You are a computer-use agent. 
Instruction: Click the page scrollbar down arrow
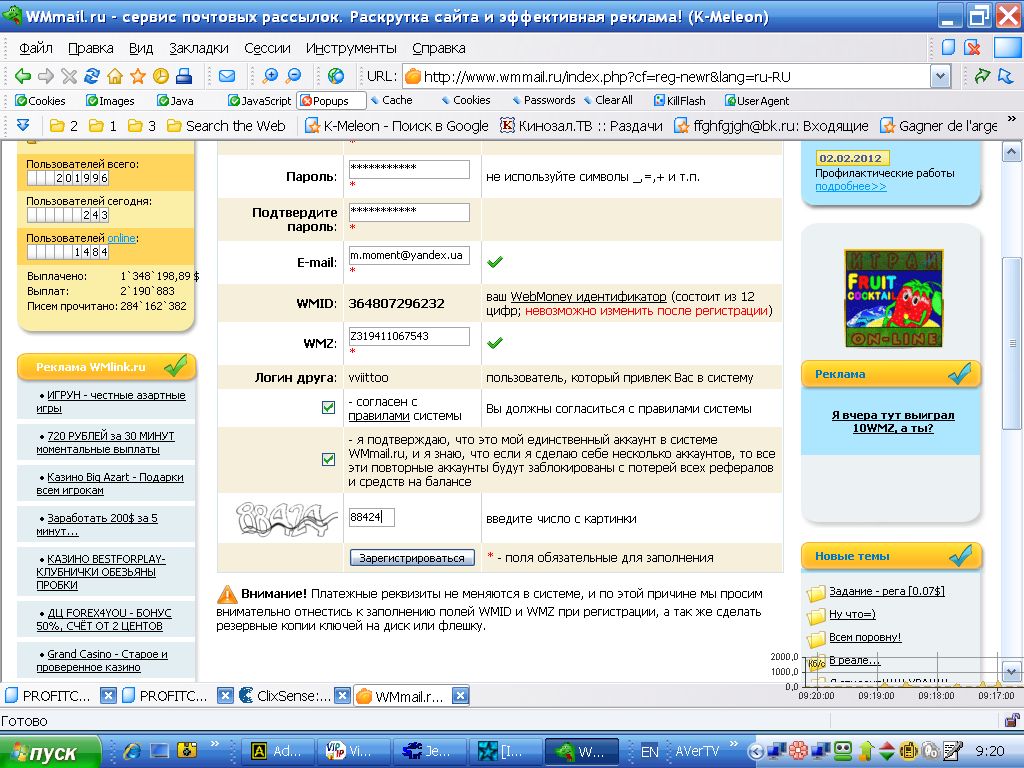point(1011,671)
